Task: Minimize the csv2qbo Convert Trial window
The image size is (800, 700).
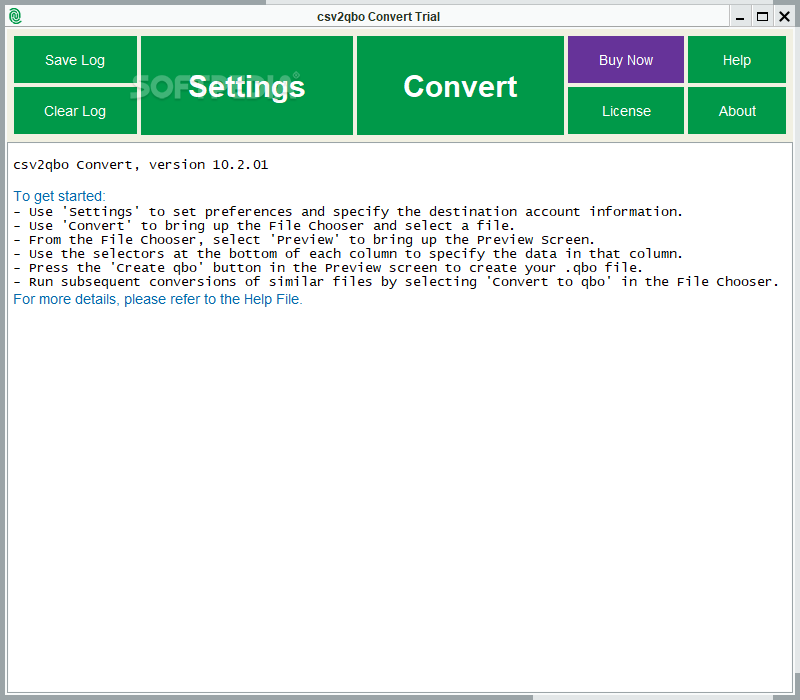Action: (x=740, y=17)
